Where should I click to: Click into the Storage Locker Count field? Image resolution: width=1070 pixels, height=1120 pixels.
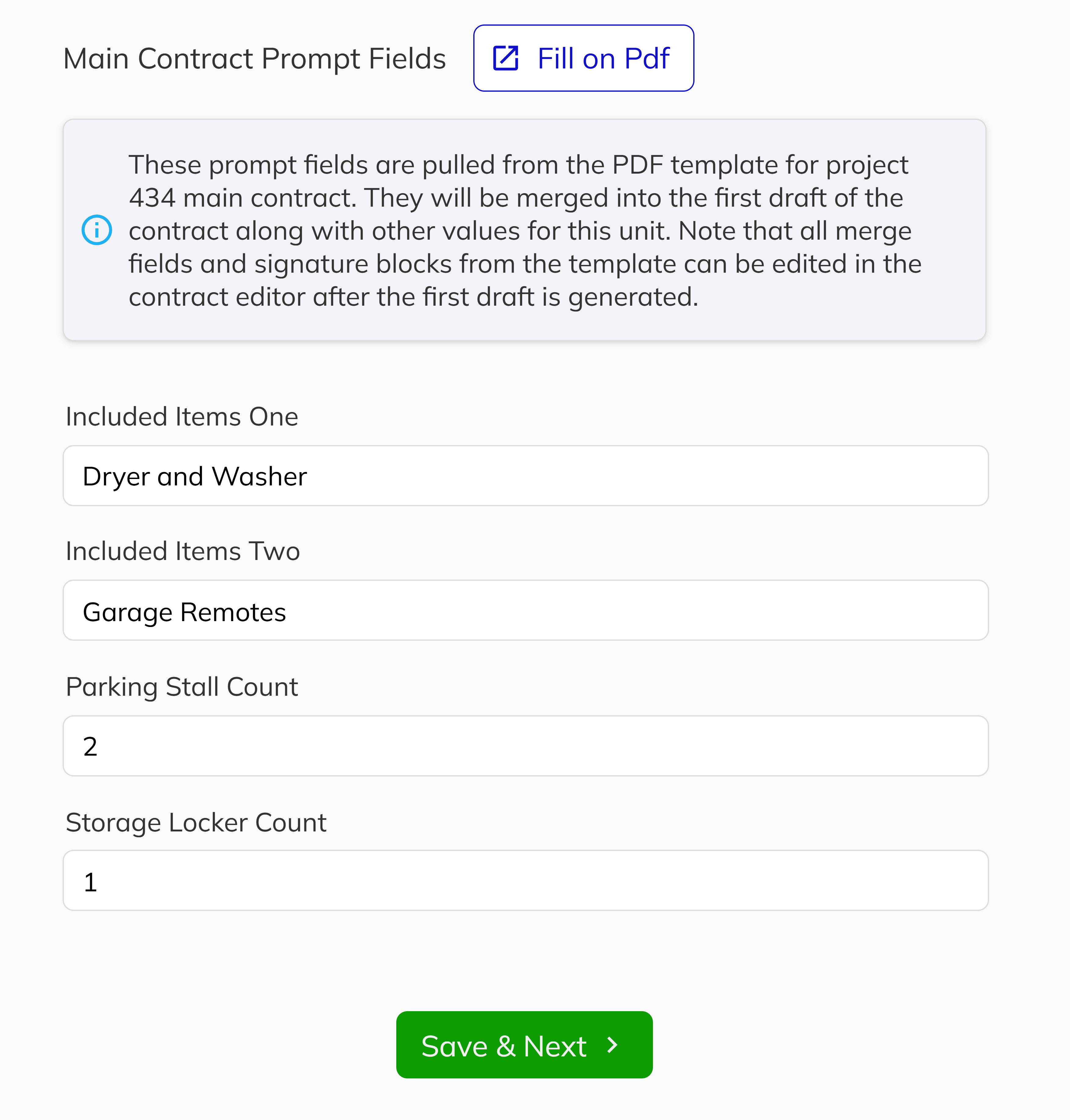pyautogui.click(x=525, y=880)
